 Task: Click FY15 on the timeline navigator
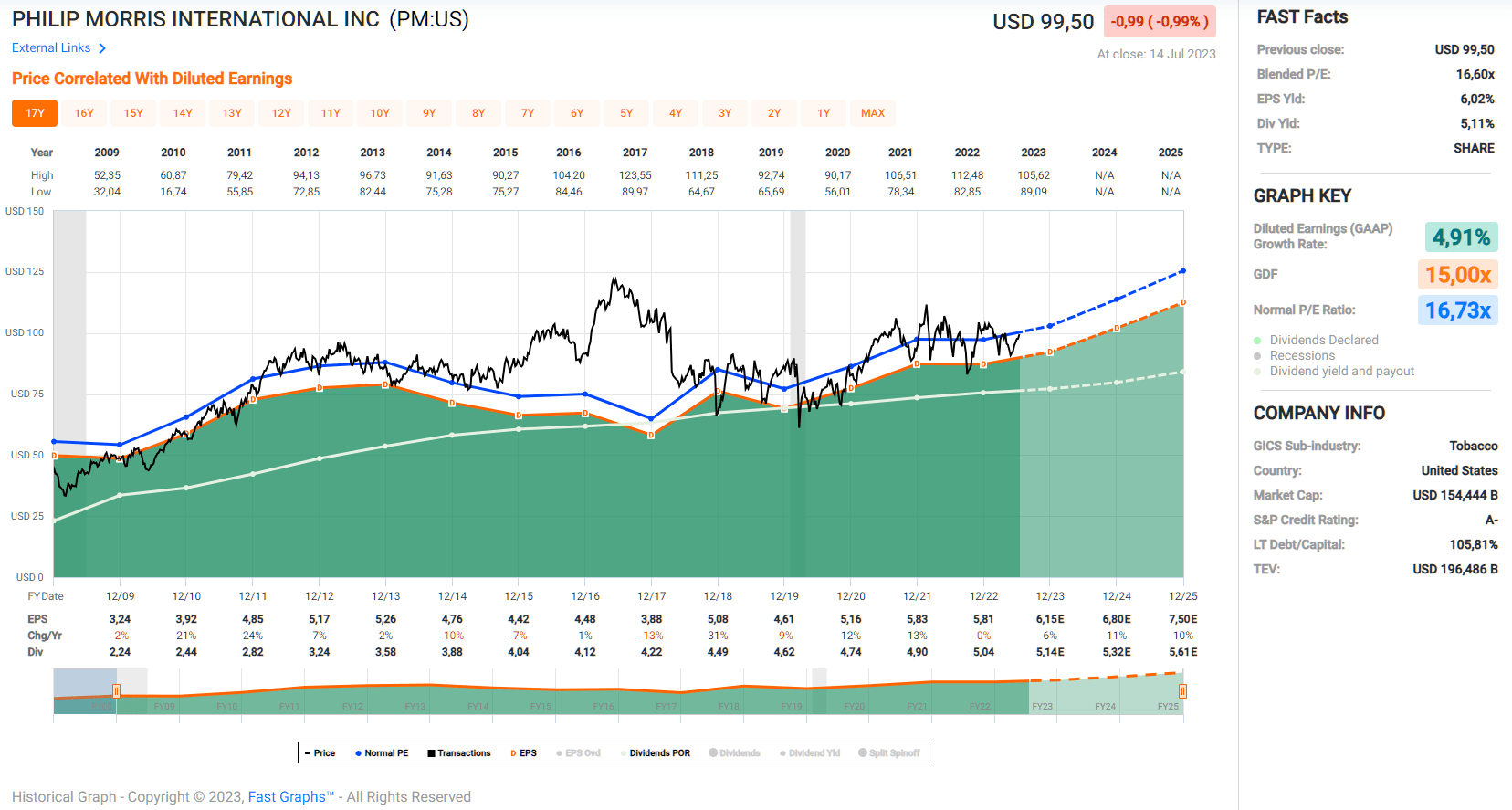[x=541, y=707]
